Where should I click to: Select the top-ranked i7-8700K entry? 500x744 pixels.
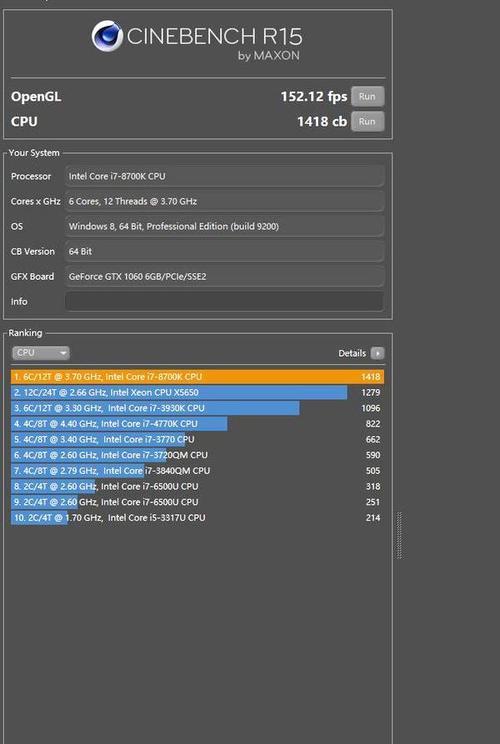[x=197, y=377]
